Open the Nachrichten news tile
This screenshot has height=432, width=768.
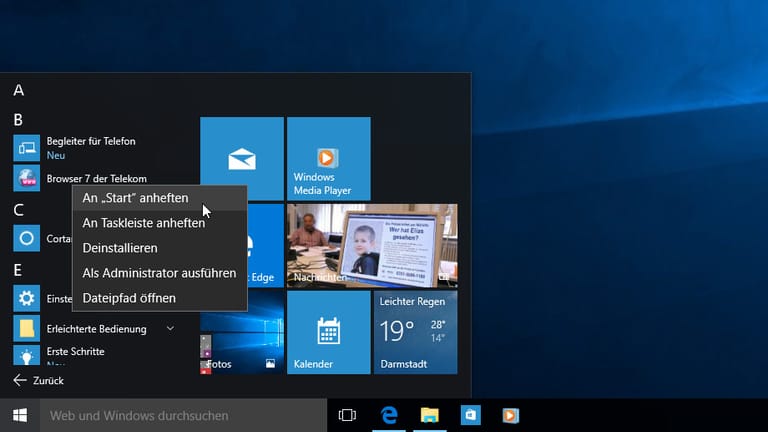372,246
